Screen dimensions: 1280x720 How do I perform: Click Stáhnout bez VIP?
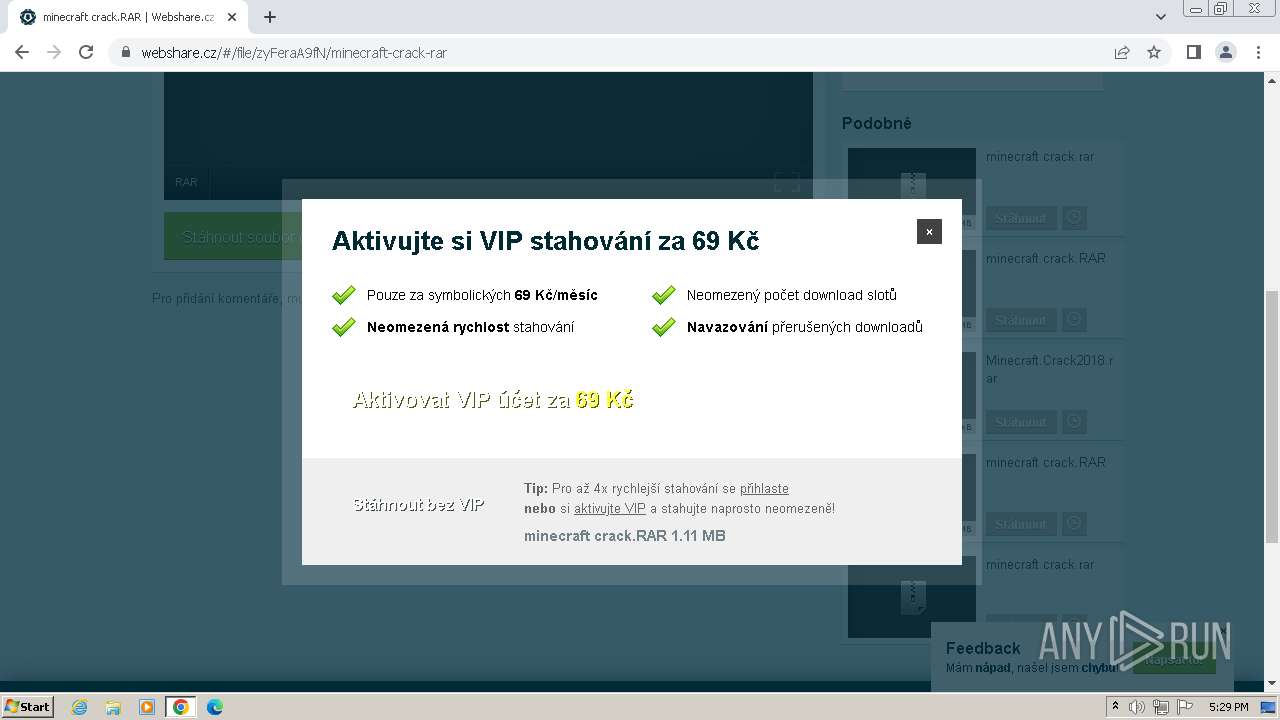click(419, 505)
